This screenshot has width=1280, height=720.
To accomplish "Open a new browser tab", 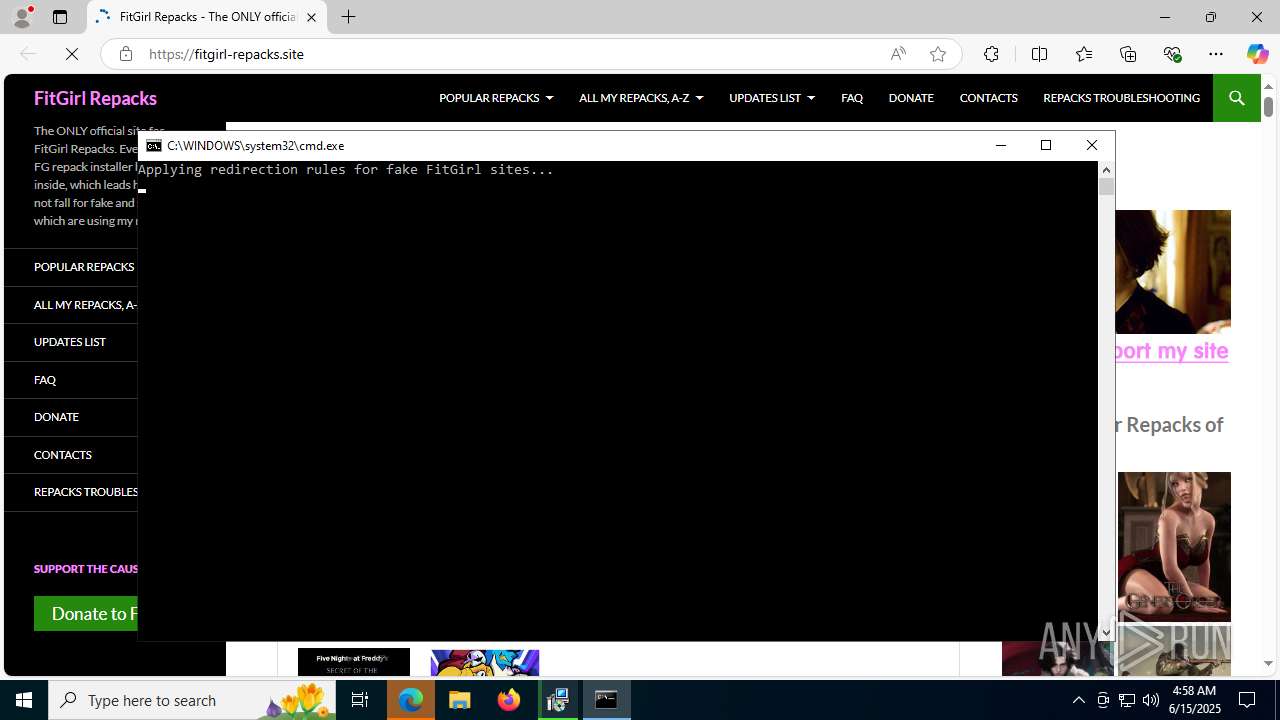I will pos(348,17).
